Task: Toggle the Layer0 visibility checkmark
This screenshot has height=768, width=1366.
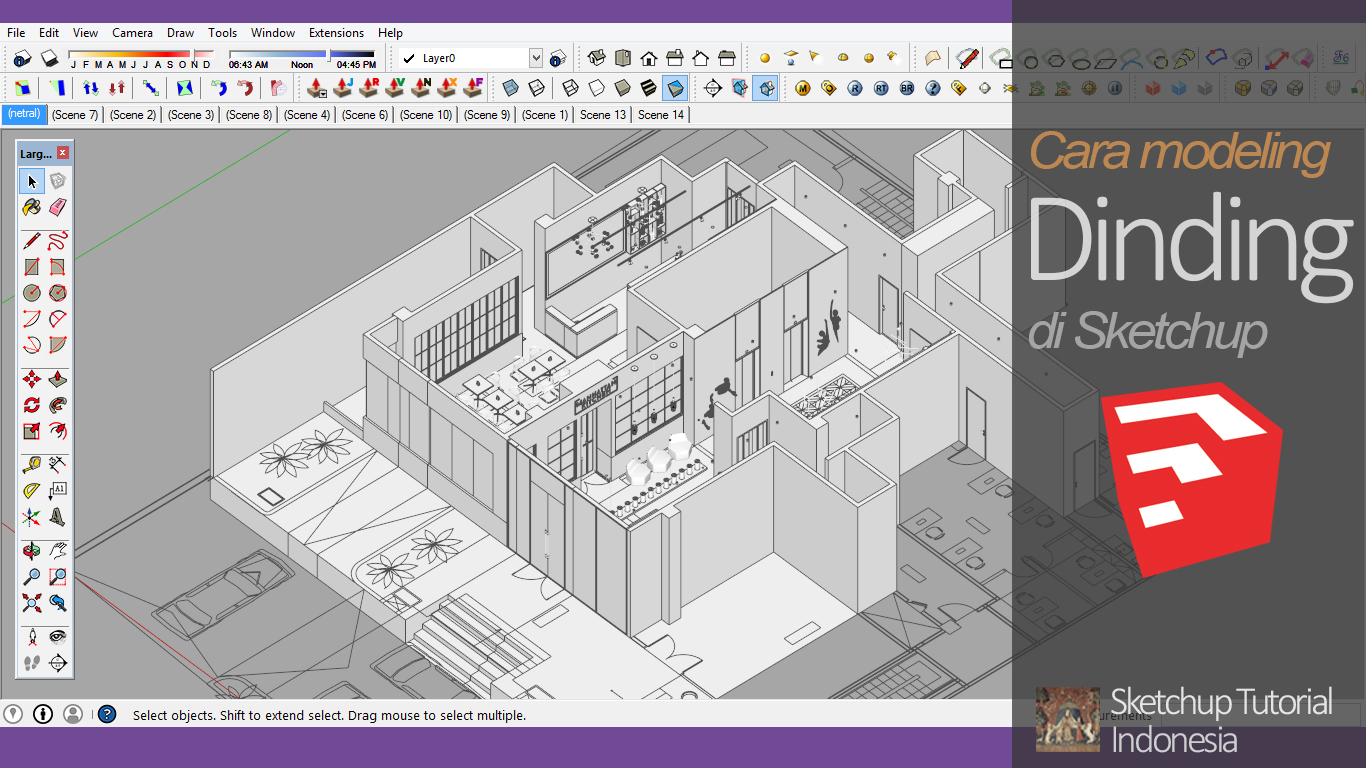Action: click(x=408, y=57)
